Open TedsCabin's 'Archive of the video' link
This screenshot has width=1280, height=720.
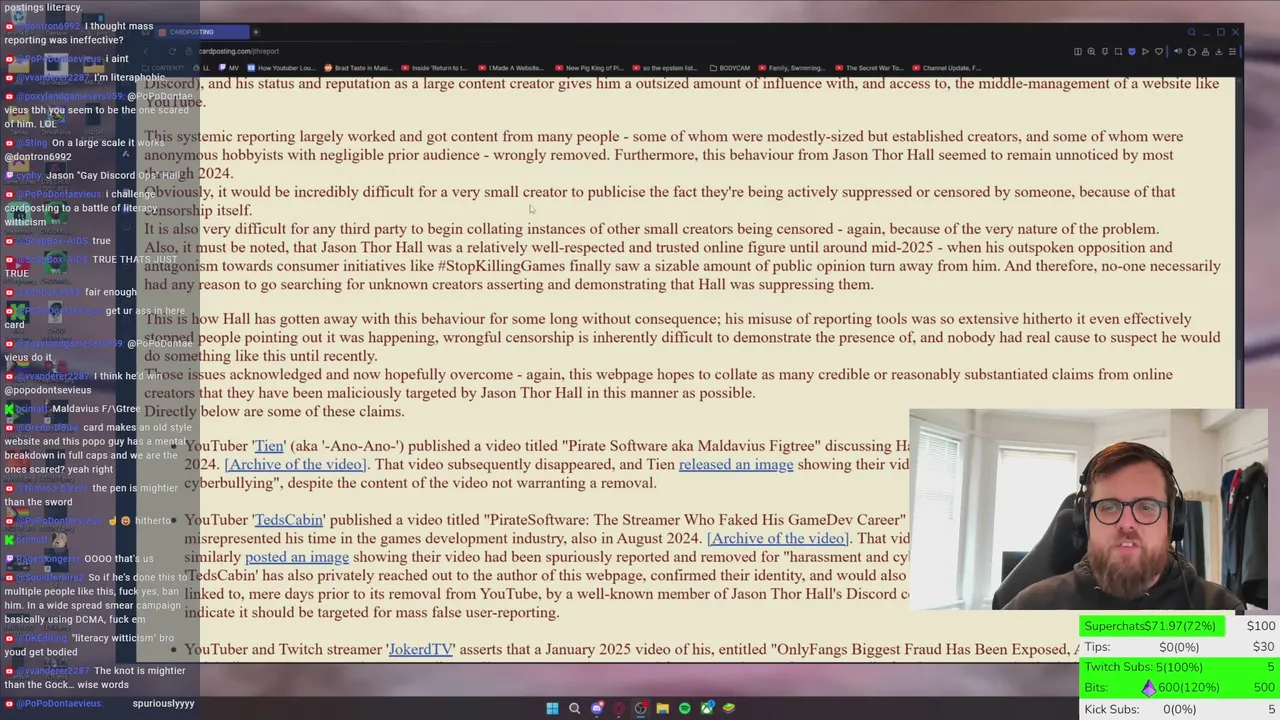778,538
